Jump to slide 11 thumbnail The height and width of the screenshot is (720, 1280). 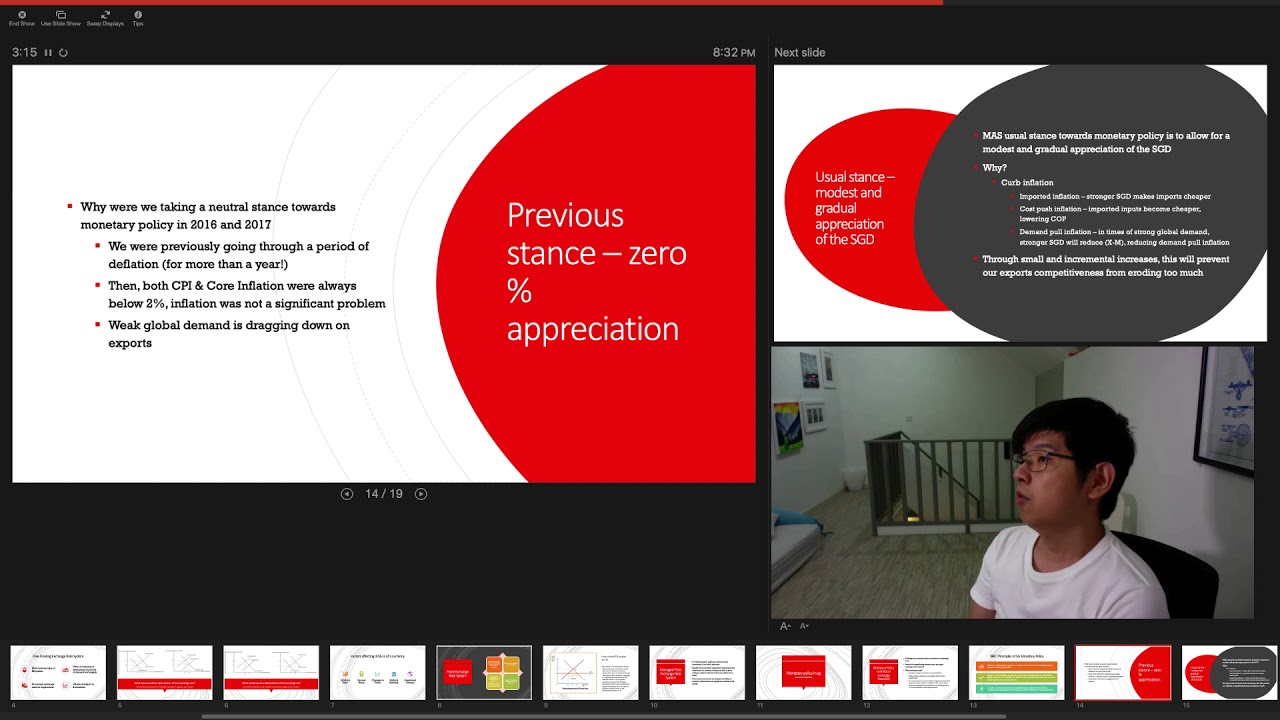tap(804, 672)
